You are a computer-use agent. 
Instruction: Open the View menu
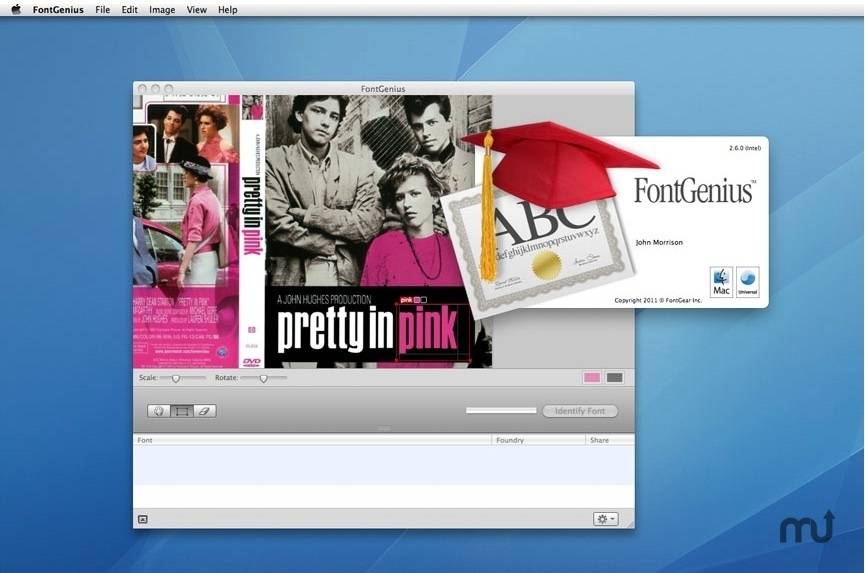pos(196,9)
